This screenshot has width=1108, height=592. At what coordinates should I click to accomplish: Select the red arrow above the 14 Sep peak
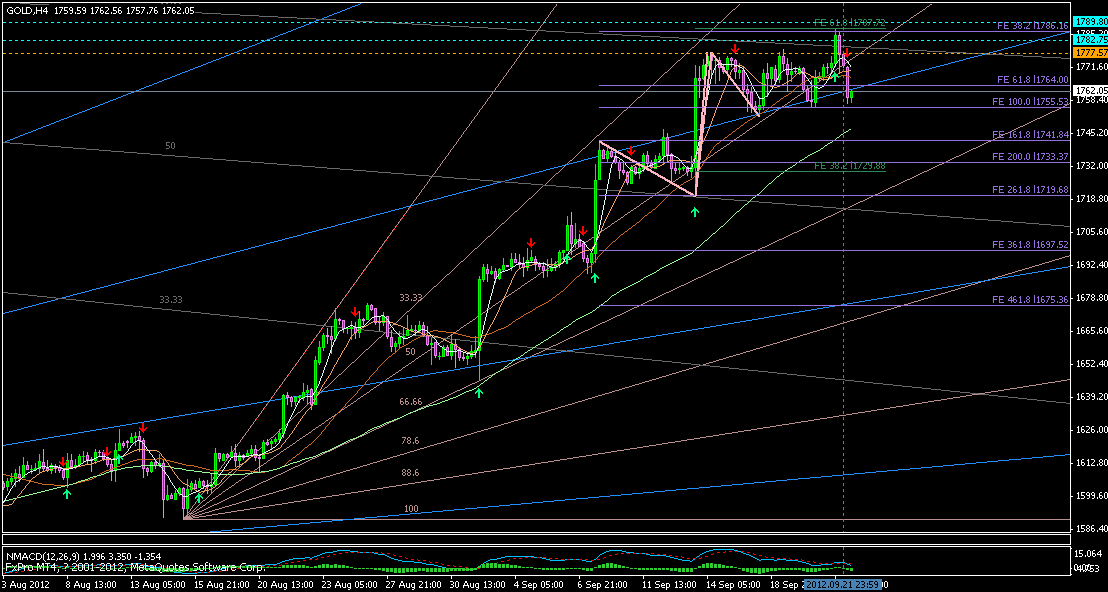(x=735, y=49)
